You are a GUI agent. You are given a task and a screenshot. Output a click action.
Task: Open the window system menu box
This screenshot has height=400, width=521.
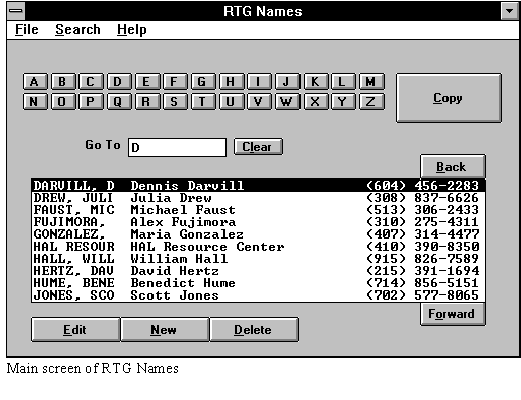[x=16, y=11]
